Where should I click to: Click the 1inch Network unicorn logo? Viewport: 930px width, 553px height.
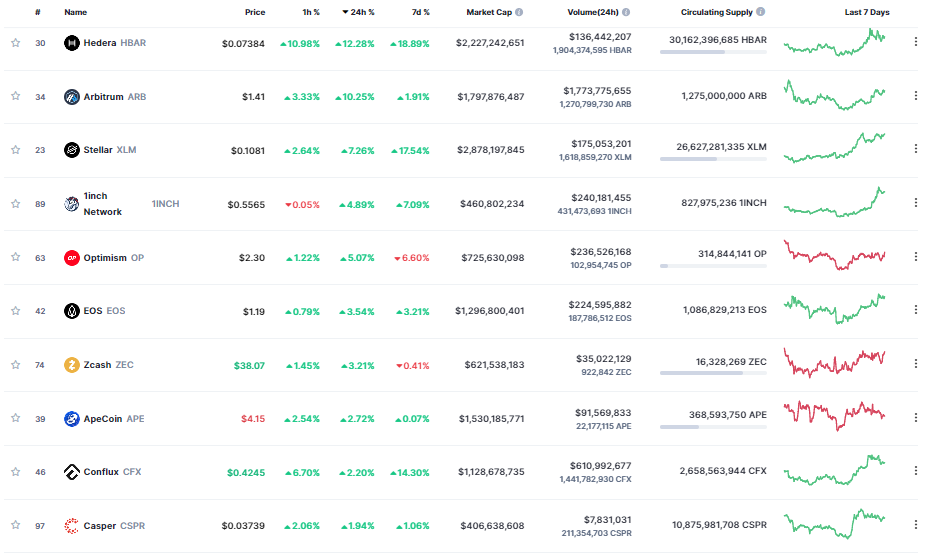[72, 204]
